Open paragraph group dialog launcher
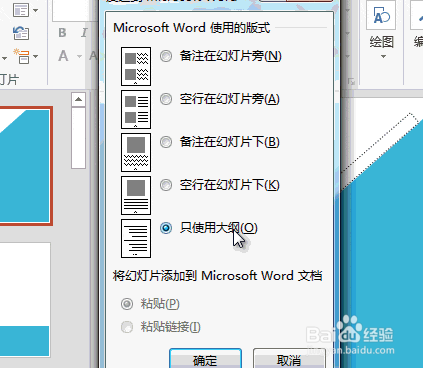423x368 pixels. pyautogui.click(x=351, y=81)
